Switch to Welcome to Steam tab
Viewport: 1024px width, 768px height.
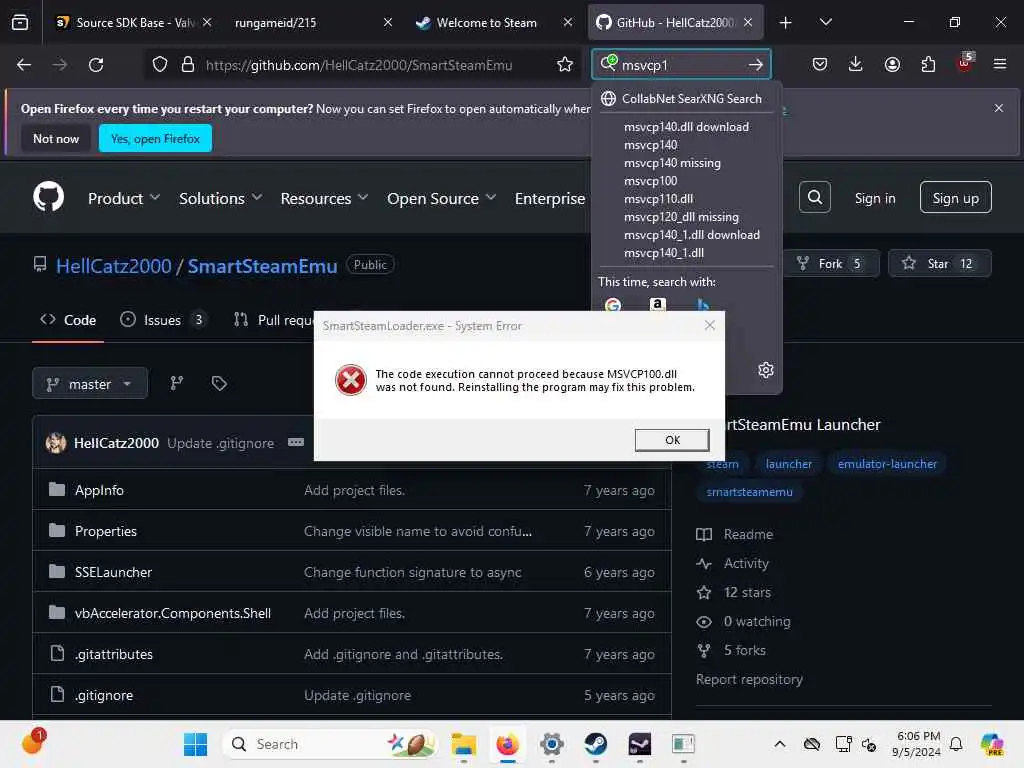[x=492, y=22]
